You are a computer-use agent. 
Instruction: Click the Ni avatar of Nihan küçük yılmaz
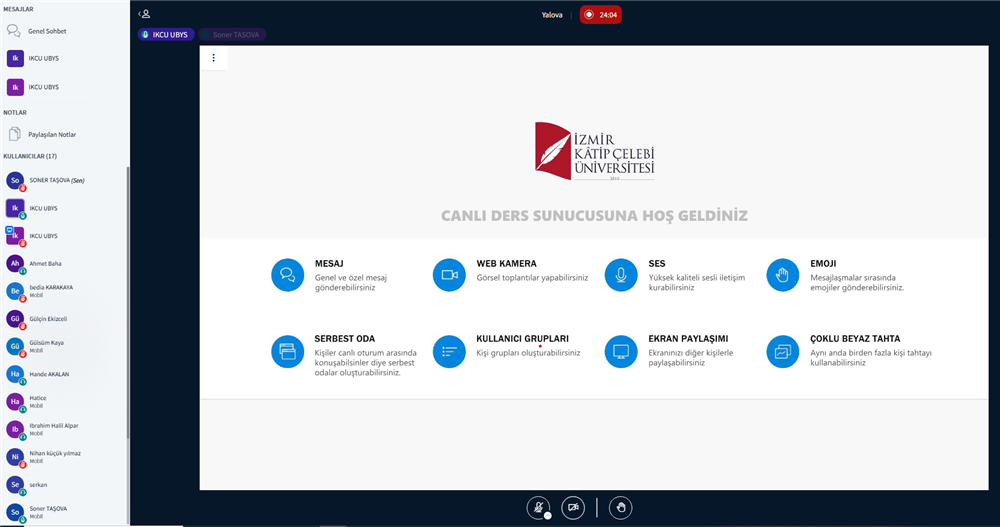tap(15, 457)
